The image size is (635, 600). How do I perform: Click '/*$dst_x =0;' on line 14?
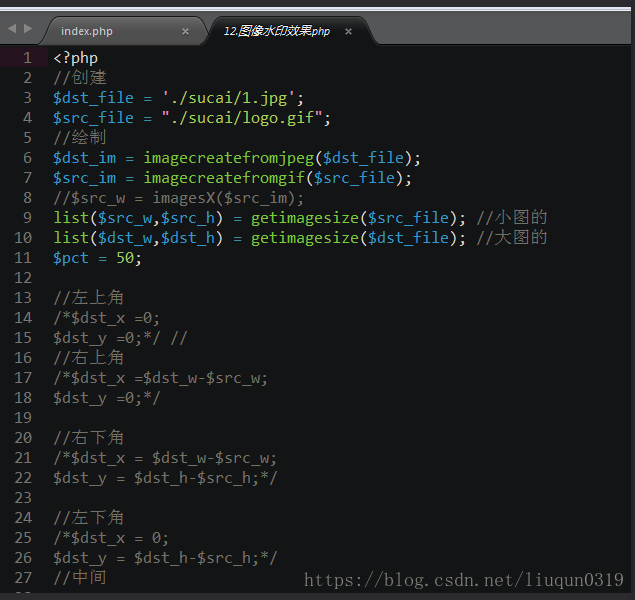pyautogui.click(x=107, y=318)
